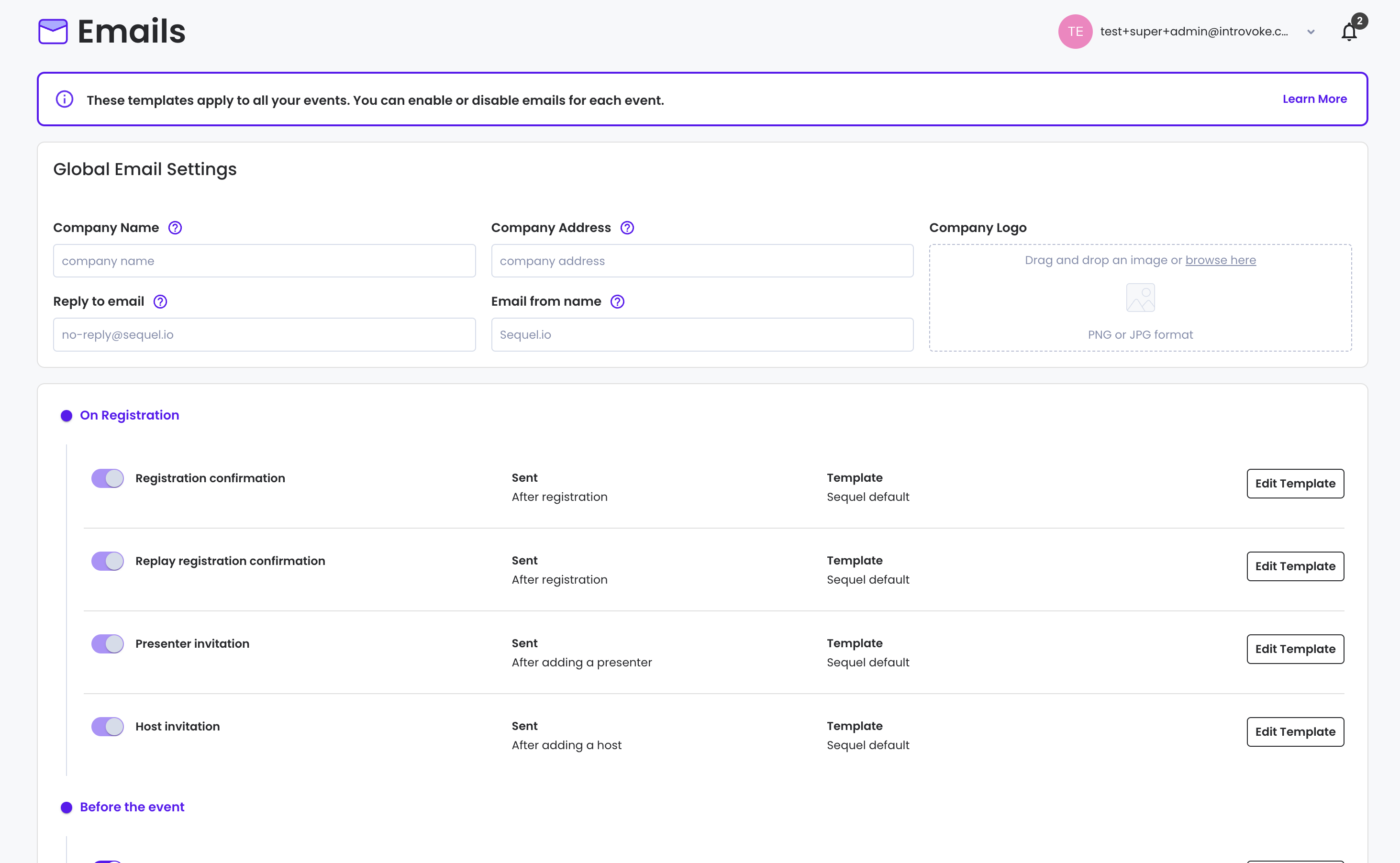The height and width of the screenshot is (863, 1400).
Task: Disable the Presenter invitation email
Action: (107, 644)
